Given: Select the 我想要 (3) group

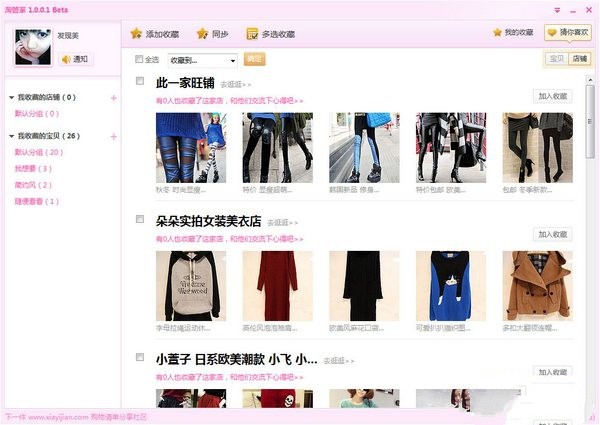Looking at the screenshot, I should 33,169.
